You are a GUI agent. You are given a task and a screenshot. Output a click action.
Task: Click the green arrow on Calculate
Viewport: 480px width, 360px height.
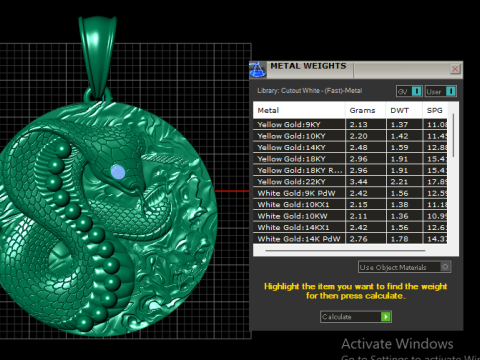(386, 317)
